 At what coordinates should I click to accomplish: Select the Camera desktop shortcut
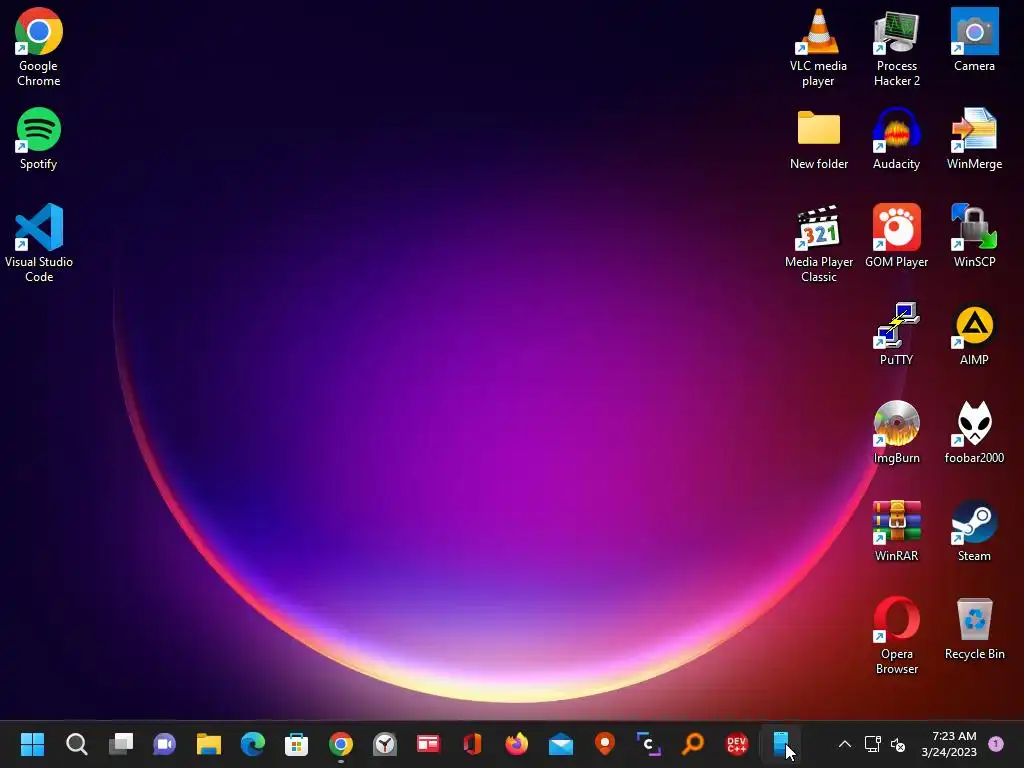pyautogui.click(x=974, y=39)
